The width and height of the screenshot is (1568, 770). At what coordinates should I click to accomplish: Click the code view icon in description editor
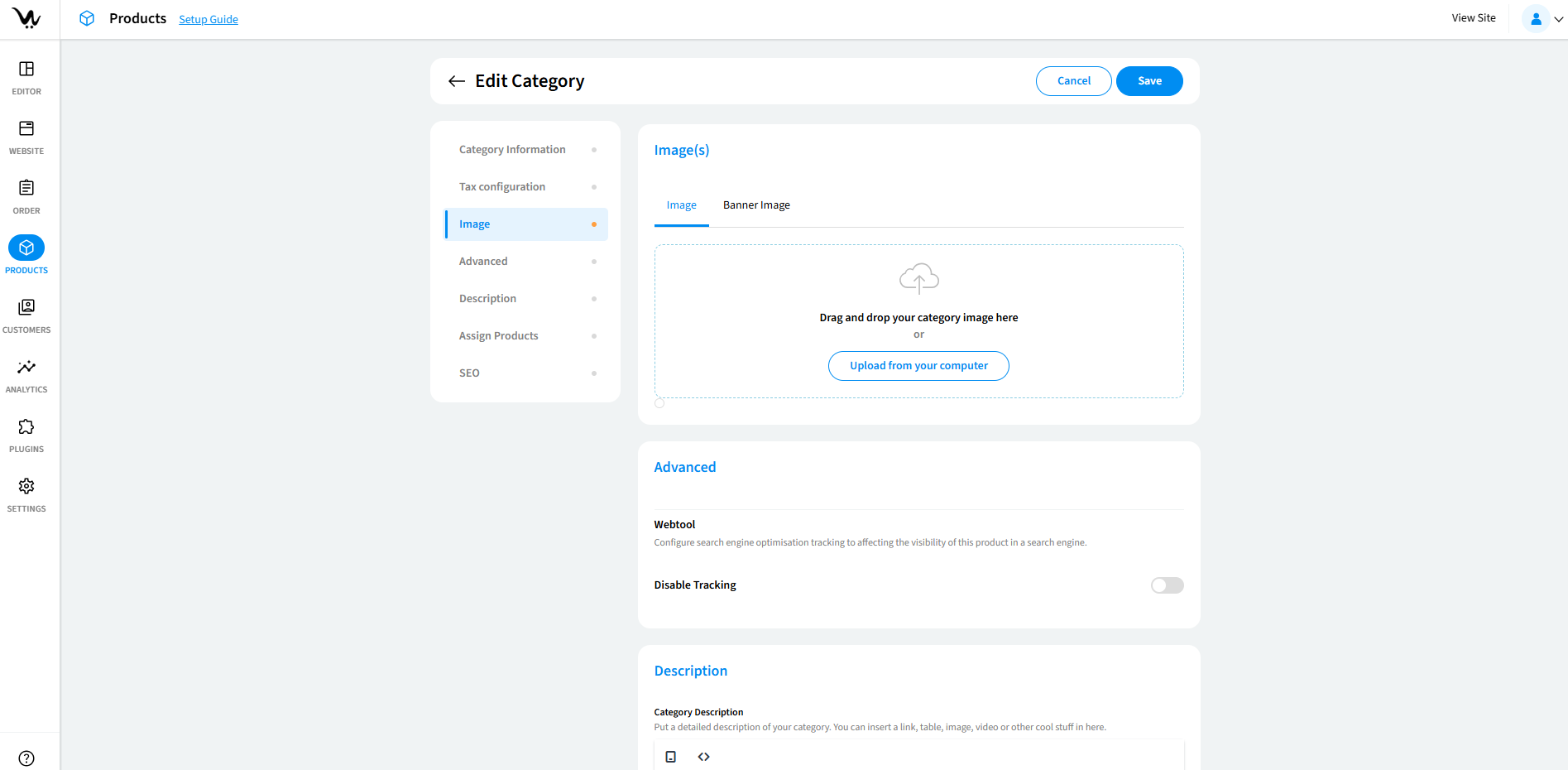tap(703, 757)
